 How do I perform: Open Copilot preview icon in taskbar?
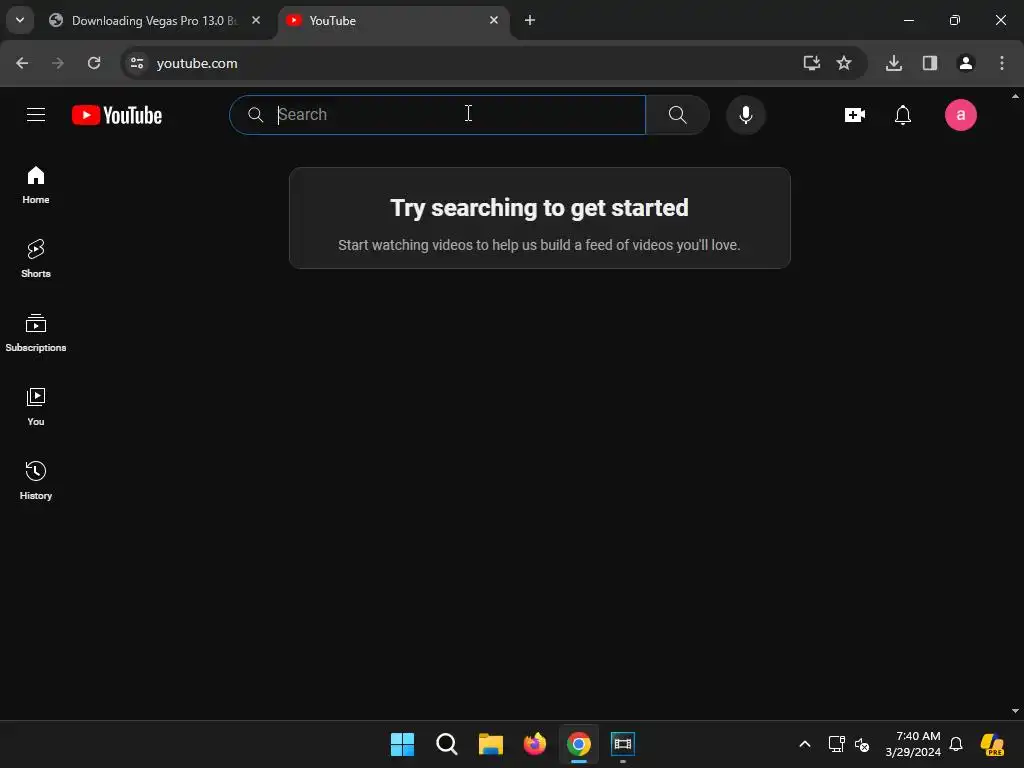(993, 744)
